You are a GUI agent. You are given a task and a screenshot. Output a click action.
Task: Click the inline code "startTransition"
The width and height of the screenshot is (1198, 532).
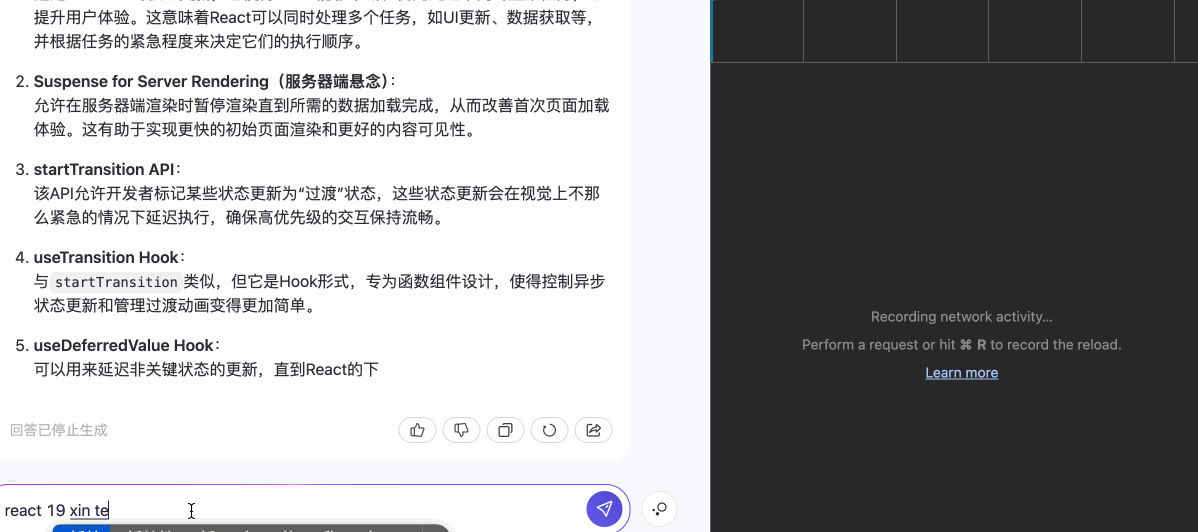point(117,282)
